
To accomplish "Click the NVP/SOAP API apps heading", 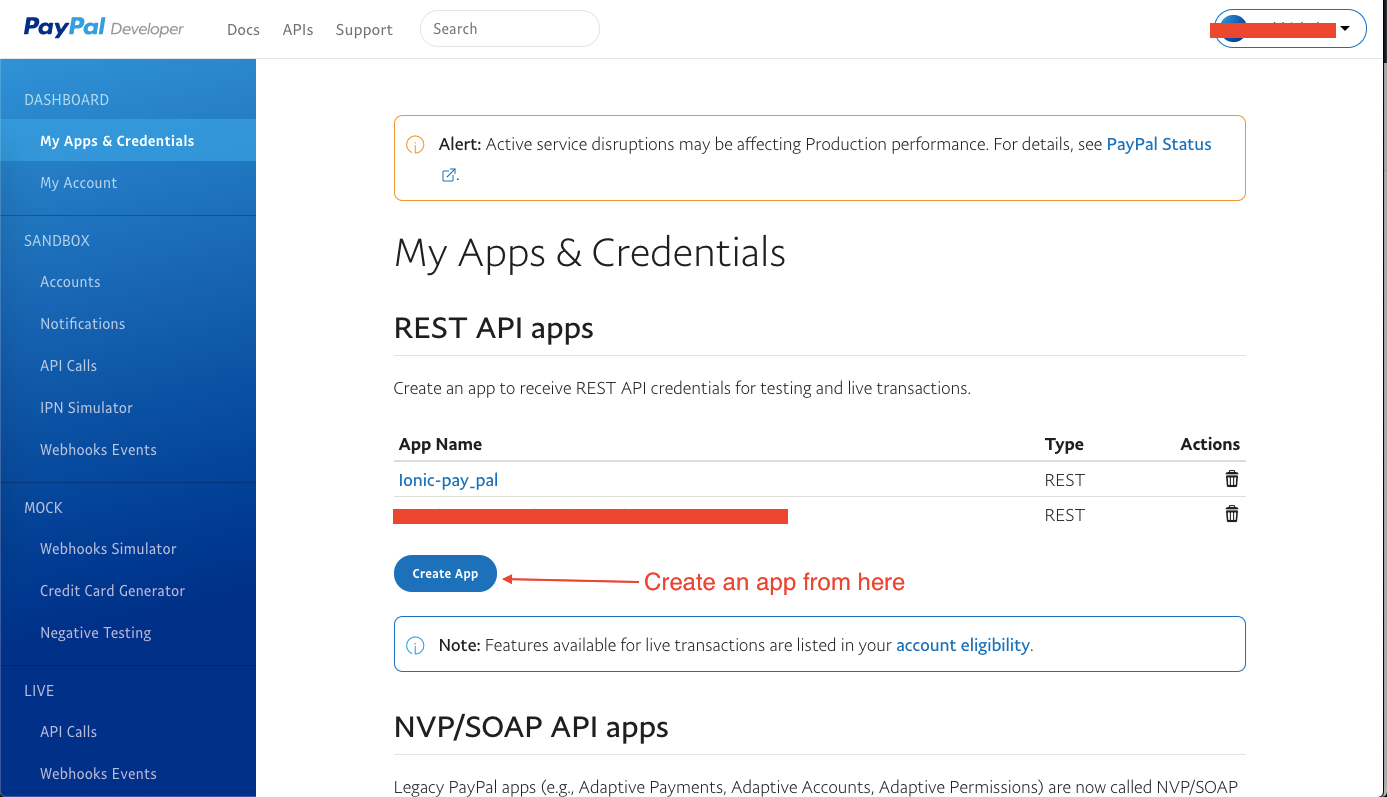I will [531, 727].
